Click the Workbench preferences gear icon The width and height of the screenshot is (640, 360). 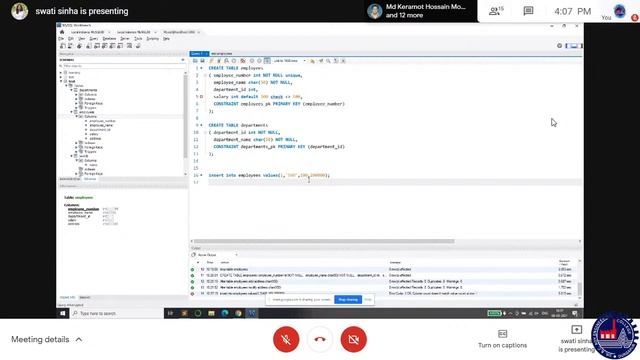coord(560,46)
